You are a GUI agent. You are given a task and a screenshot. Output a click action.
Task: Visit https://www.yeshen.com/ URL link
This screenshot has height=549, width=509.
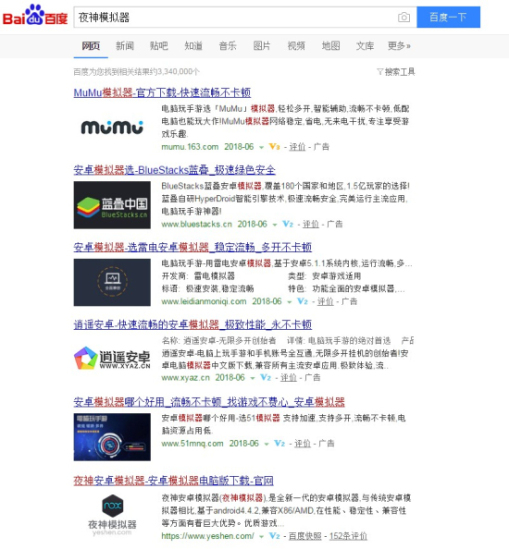point(208,536)
